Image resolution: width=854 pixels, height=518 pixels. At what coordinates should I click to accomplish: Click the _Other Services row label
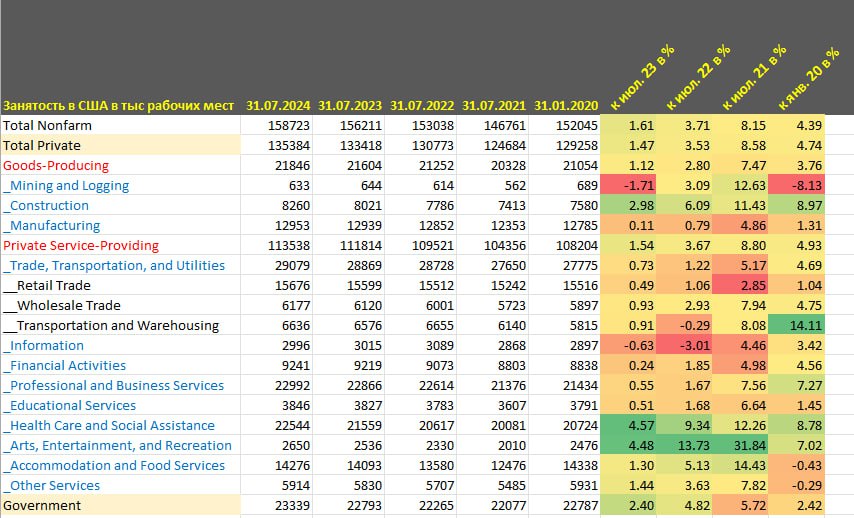[x=52, y=486]
